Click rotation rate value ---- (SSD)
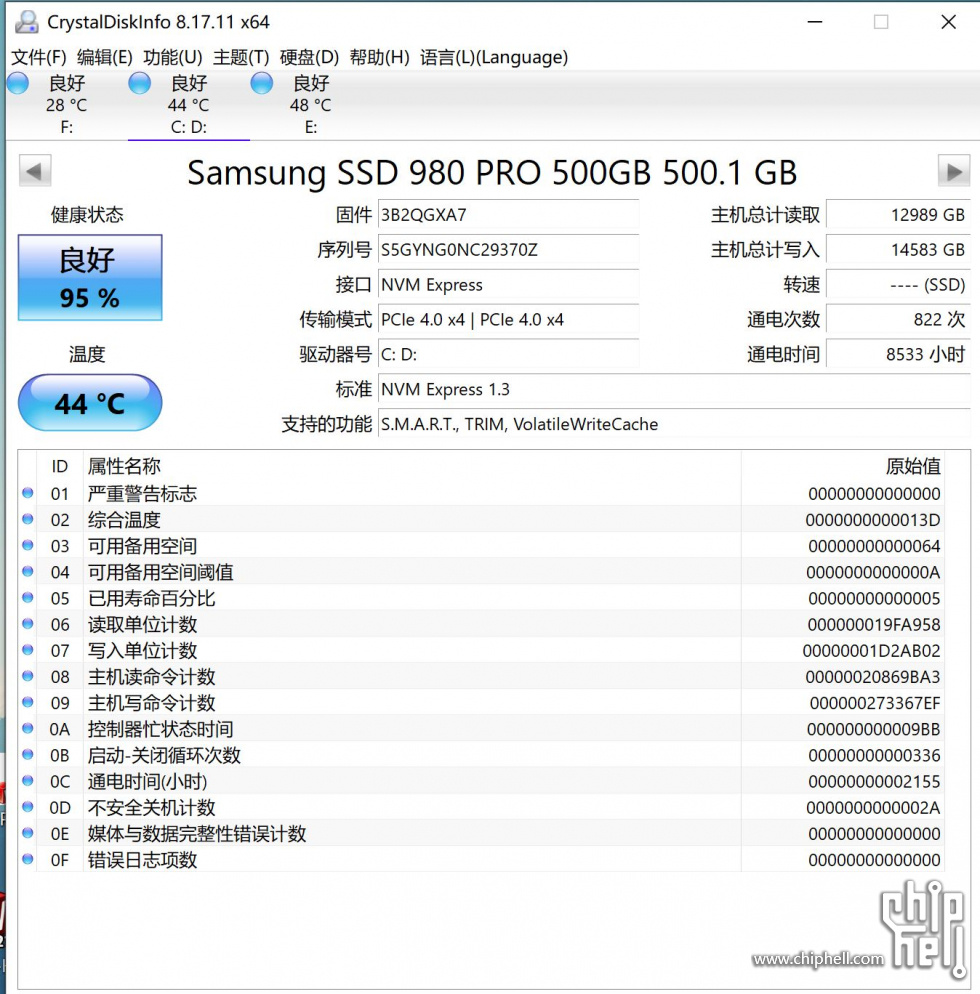 click(x=898, y=285)
